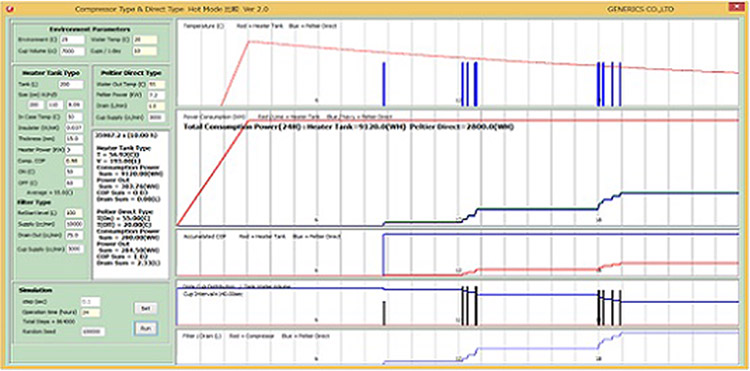Select the Random Seed input field
This screenshot has height=371, width=750.
pos(93,331)
